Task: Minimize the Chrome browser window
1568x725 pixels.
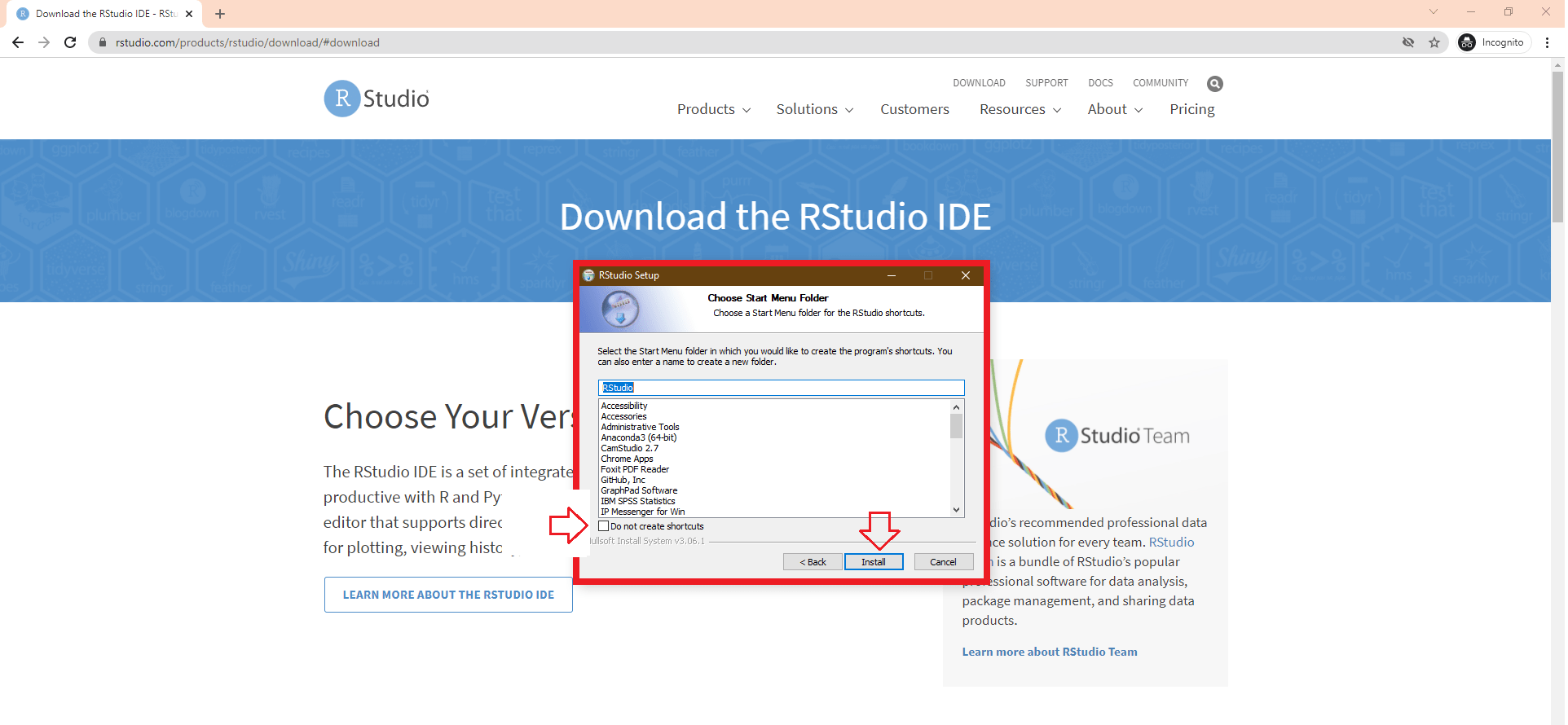Action: pyautogui.click(x=1471, y=11)
